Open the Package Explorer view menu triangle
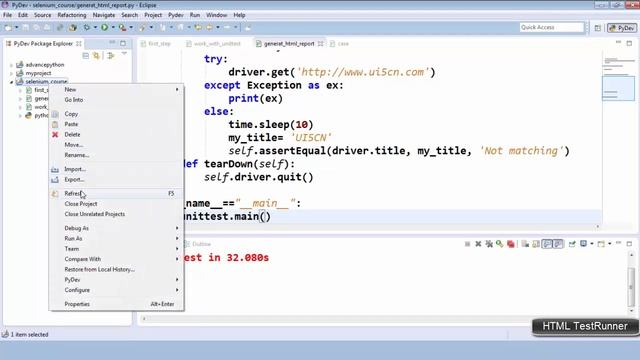640x360 pixels. [124, 54]
